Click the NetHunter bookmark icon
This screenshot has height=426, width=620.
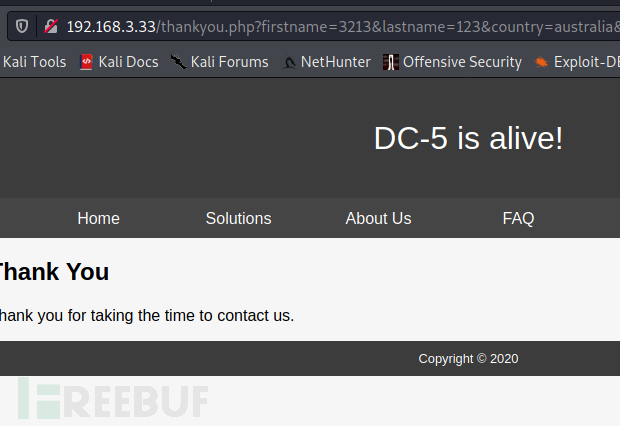click(289, 62)
